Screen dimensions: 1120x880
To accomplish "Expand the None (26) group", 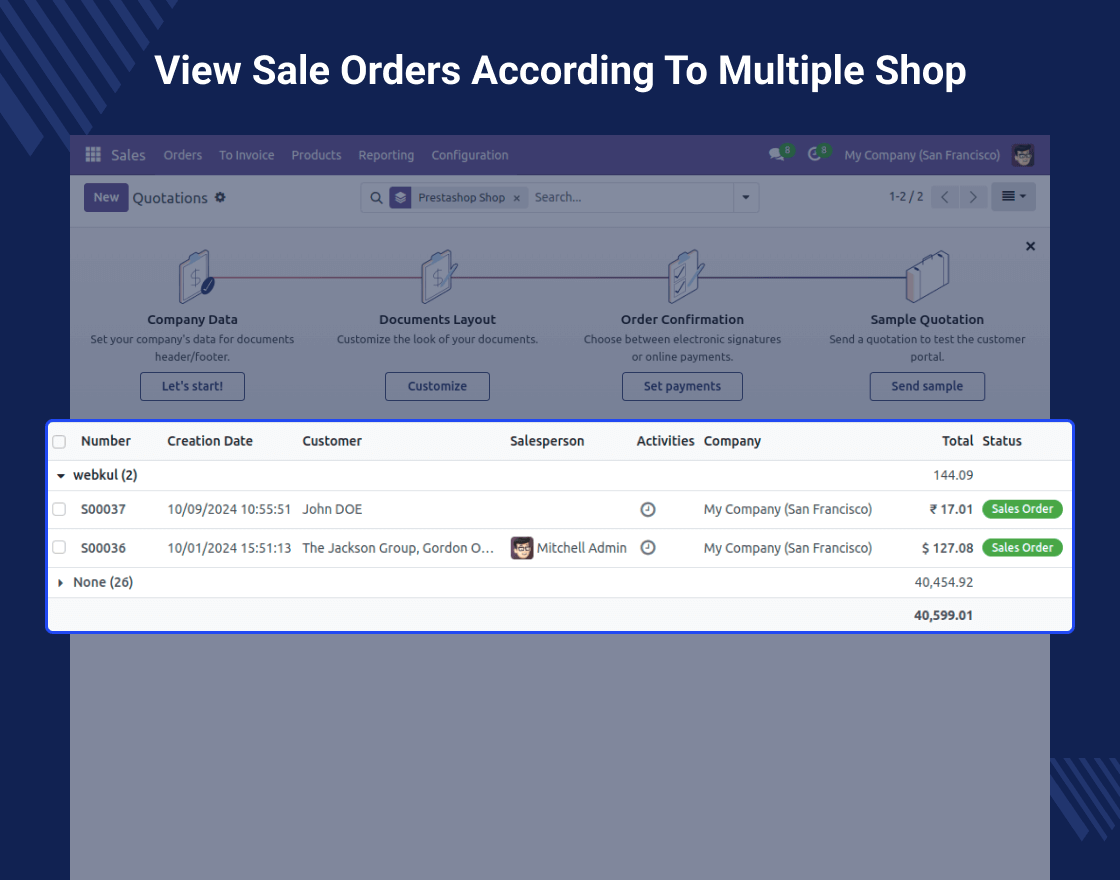I will coord(61,583).
